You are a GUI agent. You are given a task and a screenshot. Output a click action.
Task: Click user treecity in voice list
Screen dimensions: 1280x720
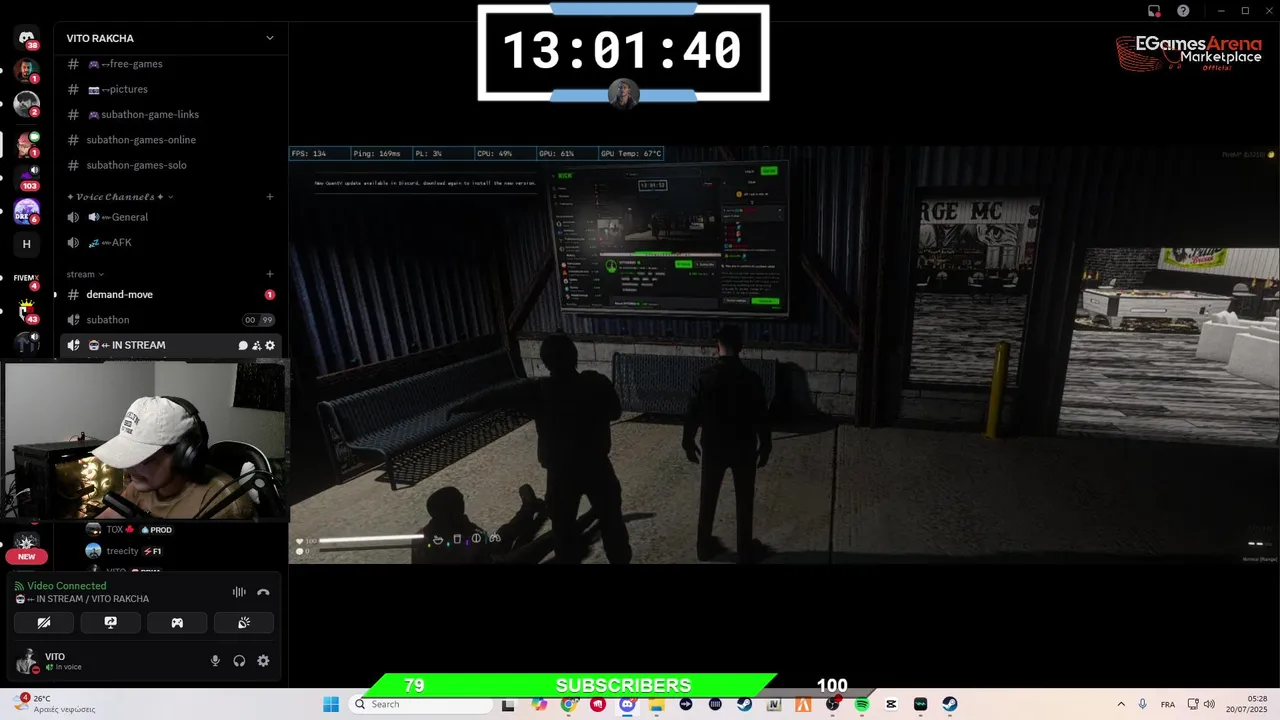pyautogui.click(x=124, y=551)
